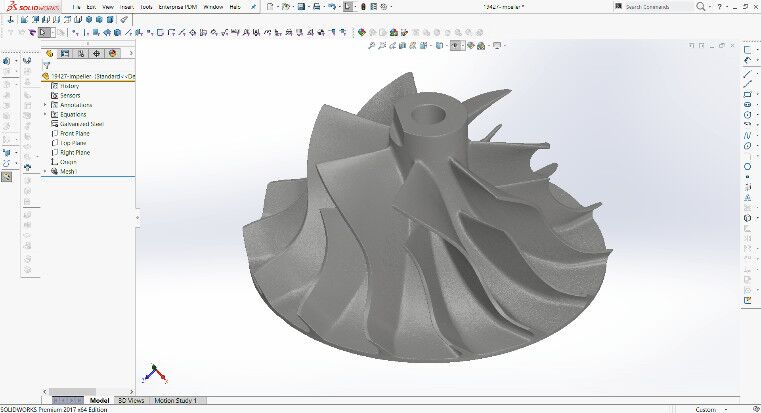Open the Custom units status dropdown
Viewport: 761px width, 413px height.
(x=711, y=410)
